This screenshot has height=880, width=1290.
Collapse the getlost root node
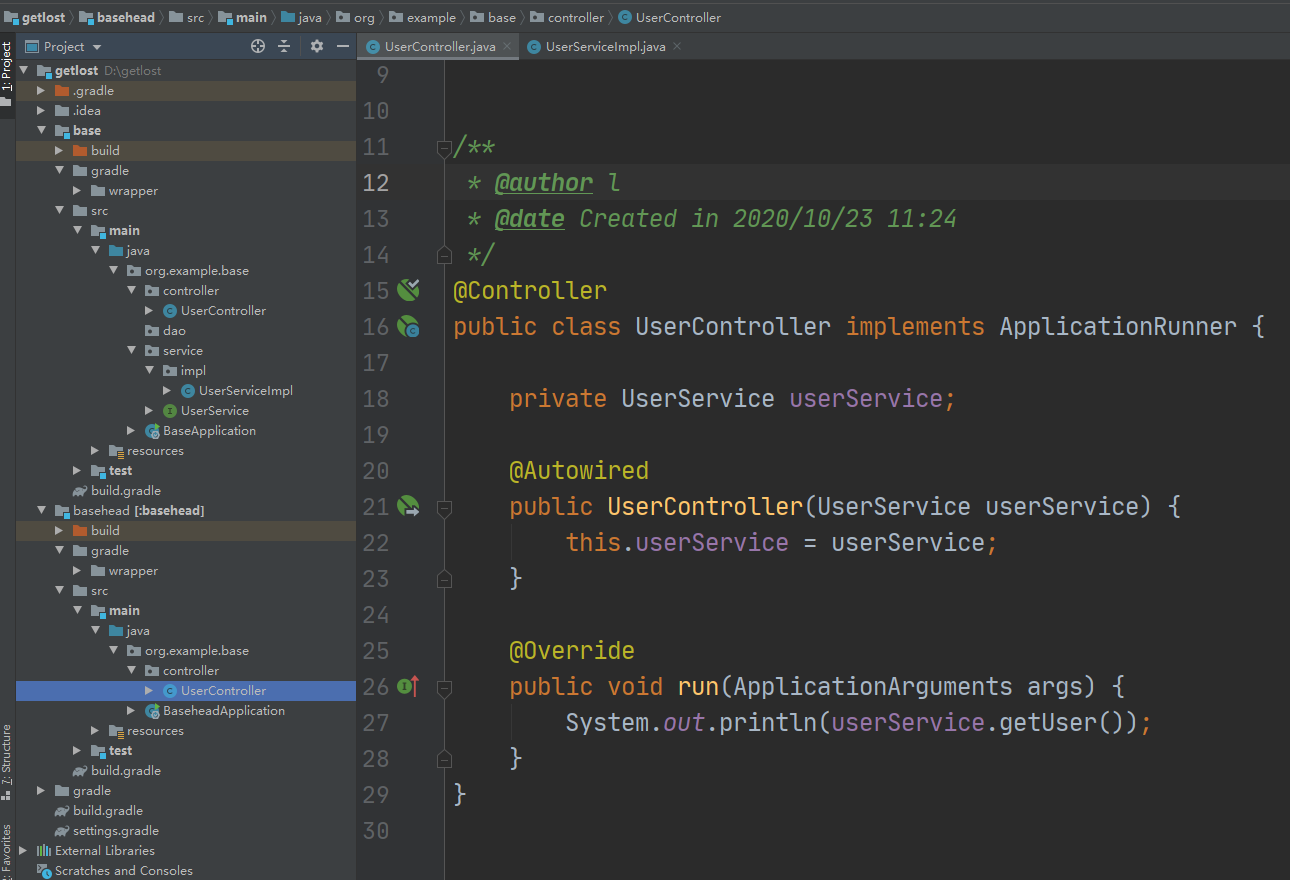24,71
